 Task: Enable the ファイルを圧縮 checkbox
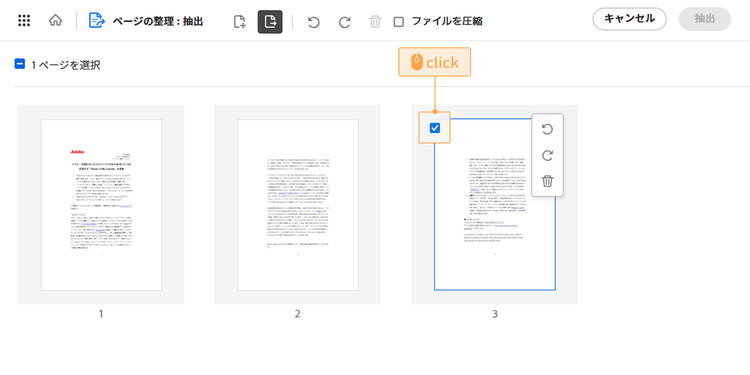[x=398, y=22]
